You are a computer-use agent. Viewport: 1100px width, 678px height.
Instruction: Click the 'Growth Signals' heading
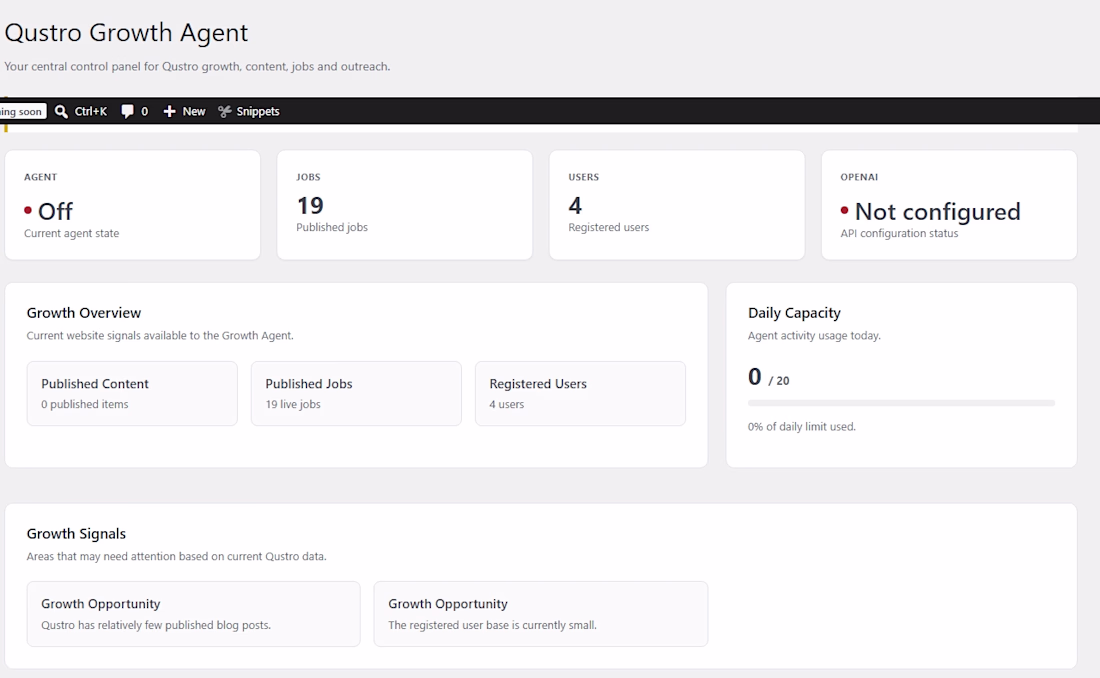[x=76, y=534]
